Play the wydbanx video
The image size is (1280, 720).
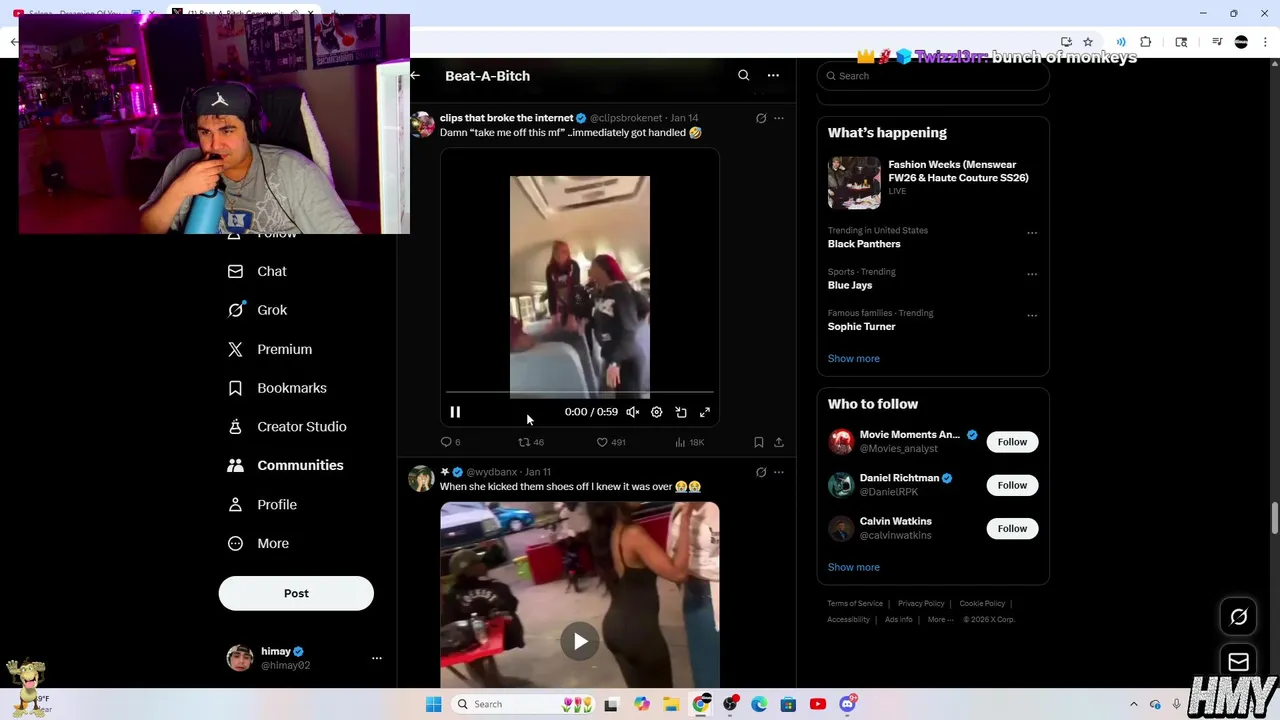pyautogui.click(x=580, y=641)
